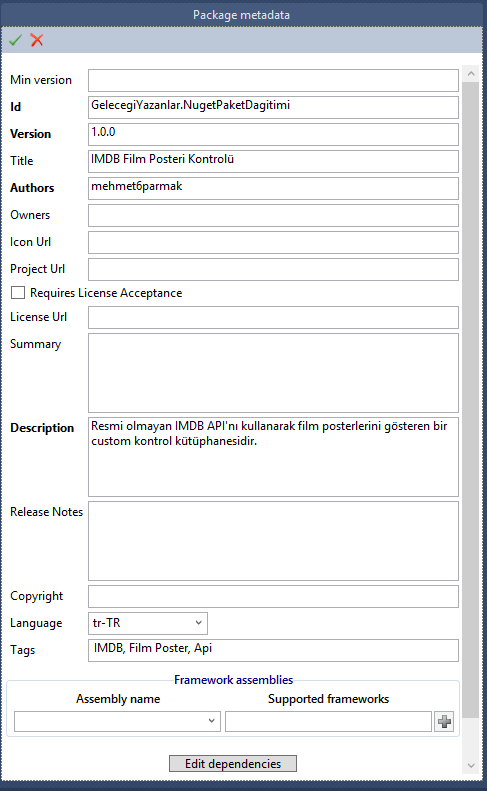Image resolution: width=487 pixels, height=791 pixels.
Task: Add framework assembly with plus icon
Action: point(445,721)
